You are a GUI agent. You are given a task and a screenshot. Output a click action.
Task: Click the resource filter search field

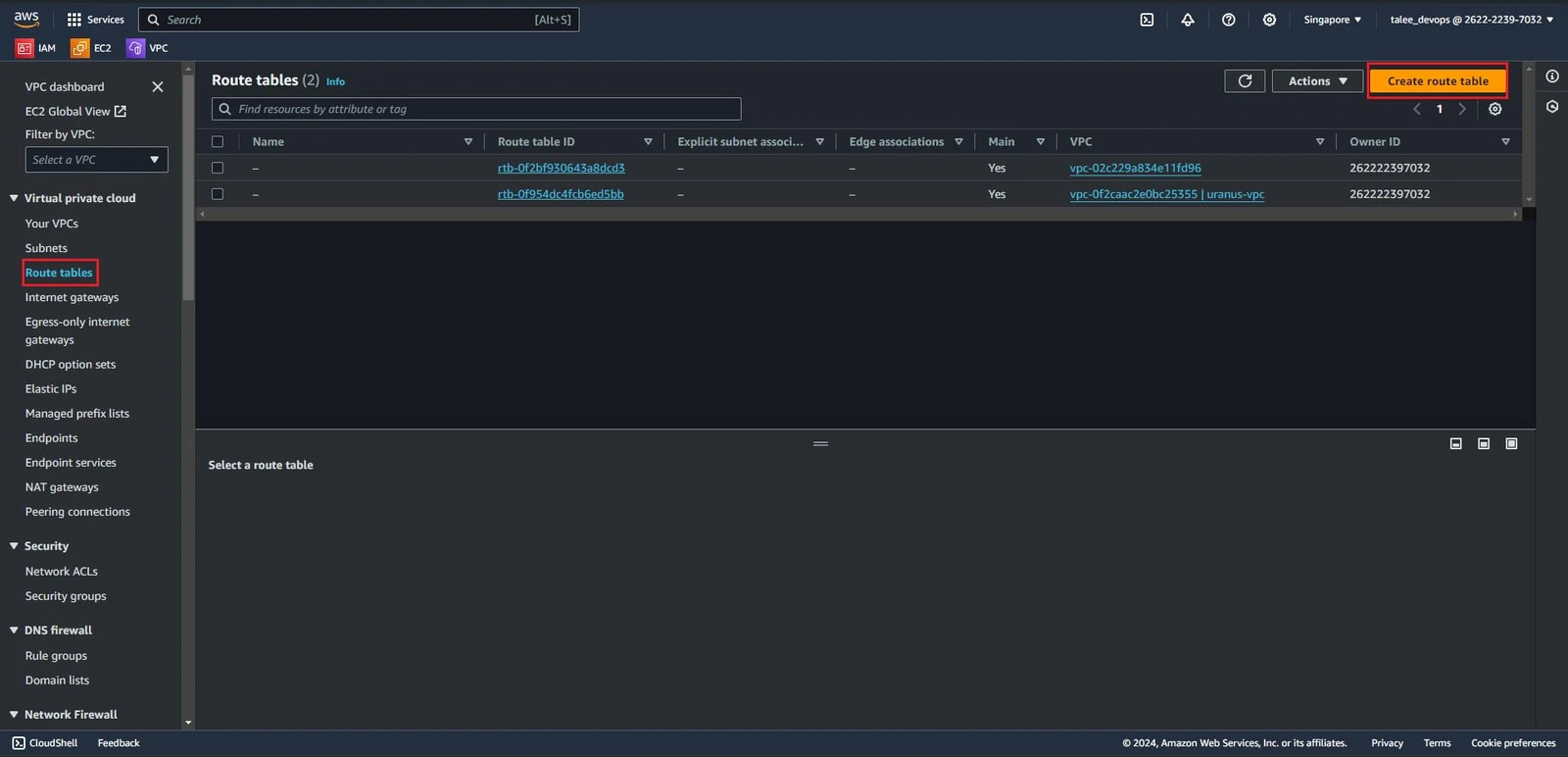476,109
